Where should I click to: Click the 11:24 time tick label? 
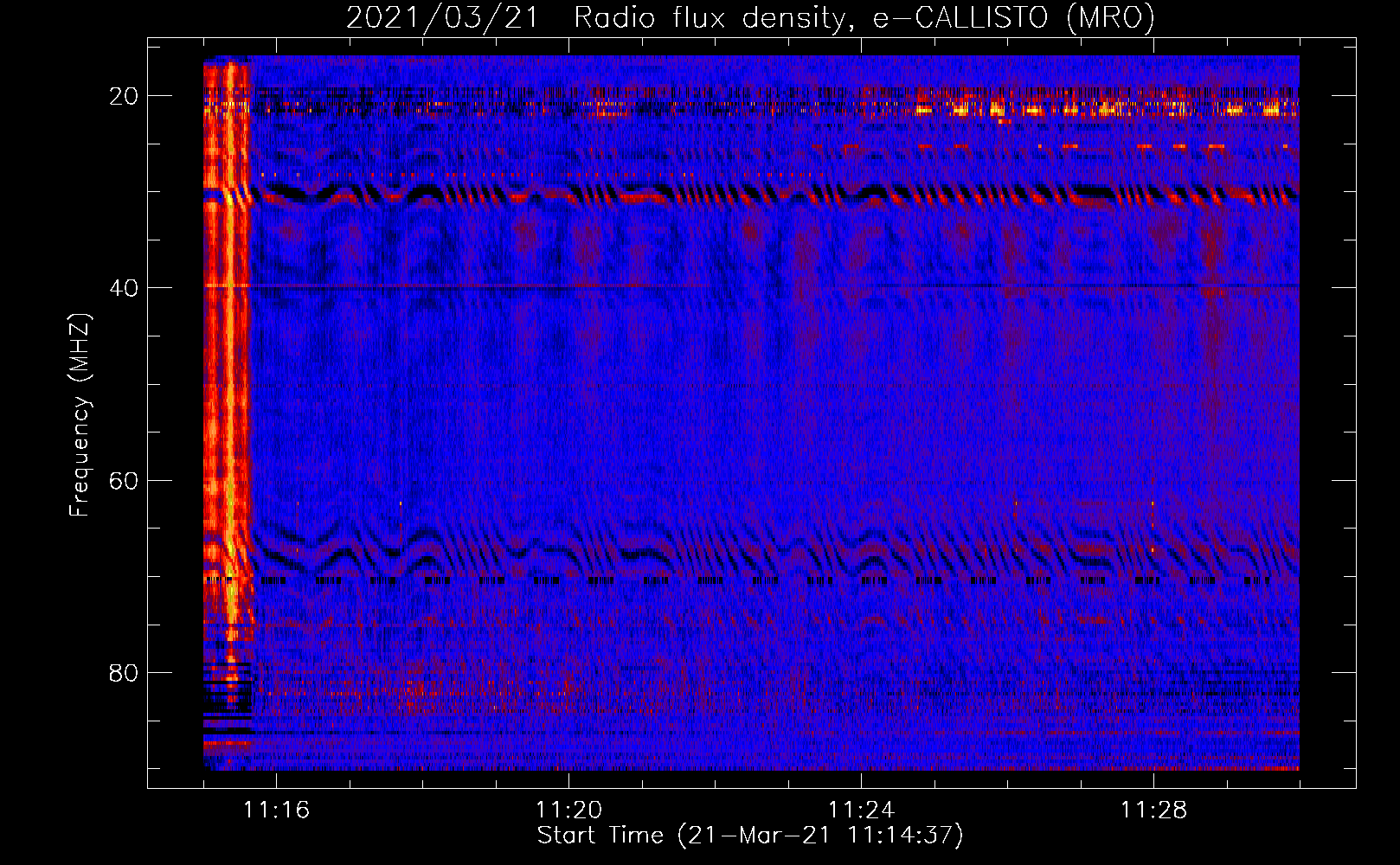click(861, 810)
